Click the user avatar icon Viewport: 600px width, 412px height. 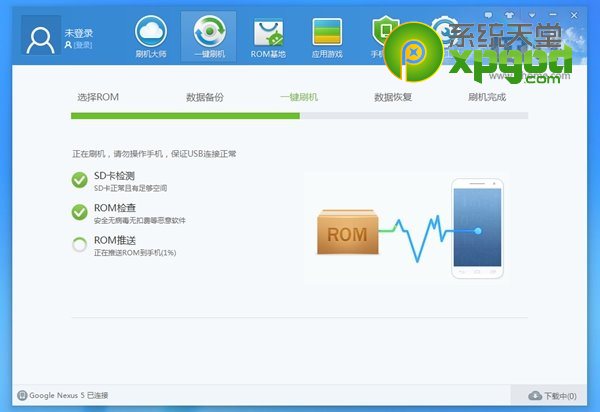41,36
